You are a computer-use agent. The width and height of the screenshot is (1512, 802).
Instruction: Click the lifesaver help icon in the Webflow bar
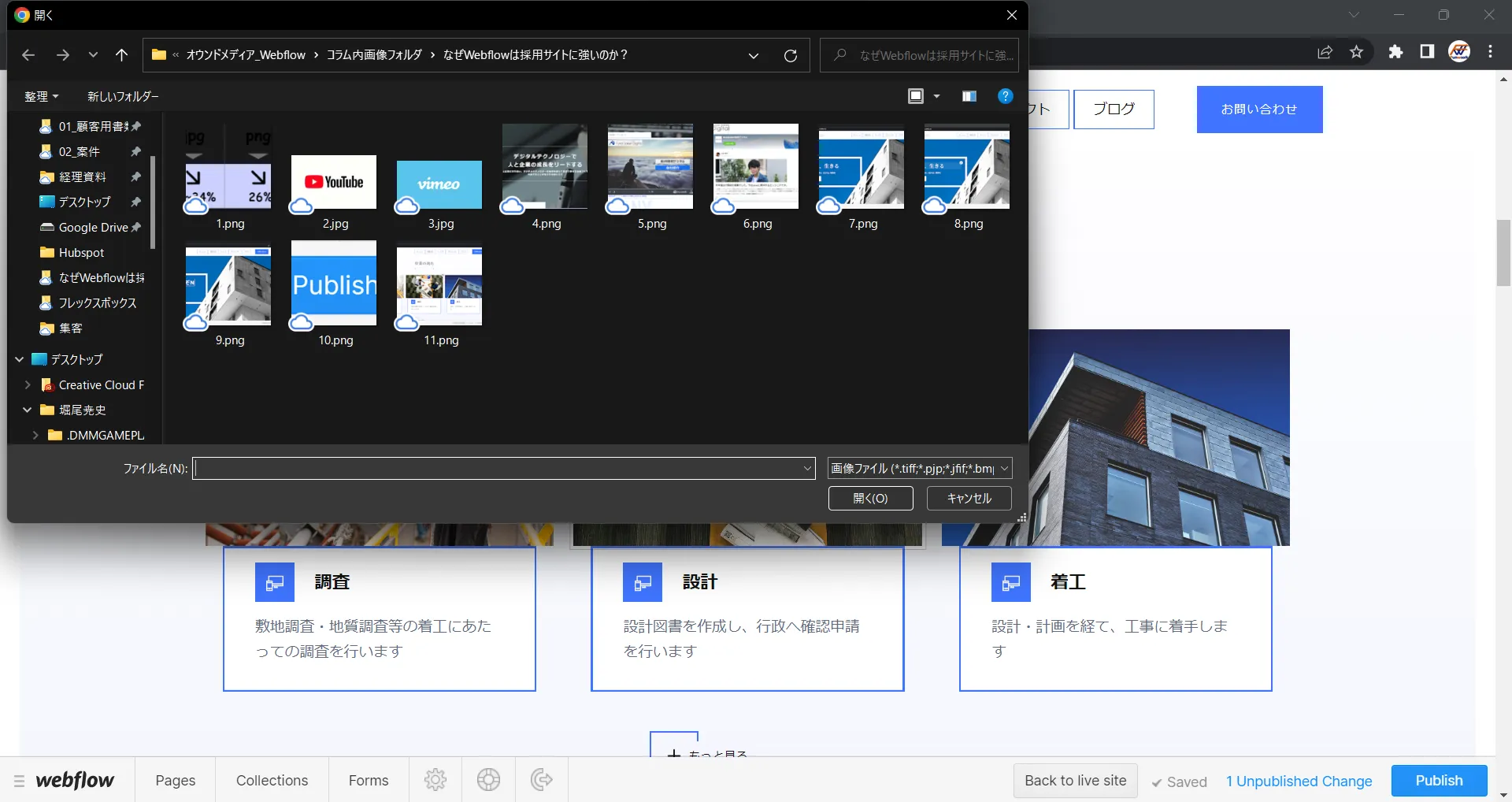[488, 780]
